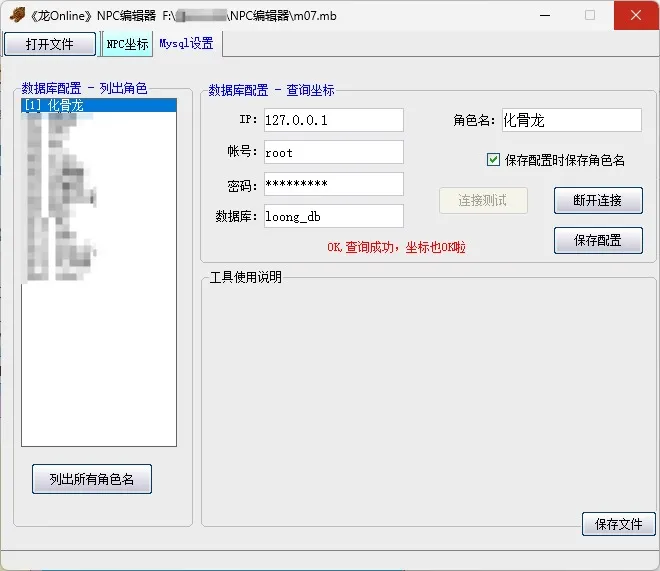Click the 打开文件 button
This screenshot has height=571, width=660.
(x=50, y=44)
